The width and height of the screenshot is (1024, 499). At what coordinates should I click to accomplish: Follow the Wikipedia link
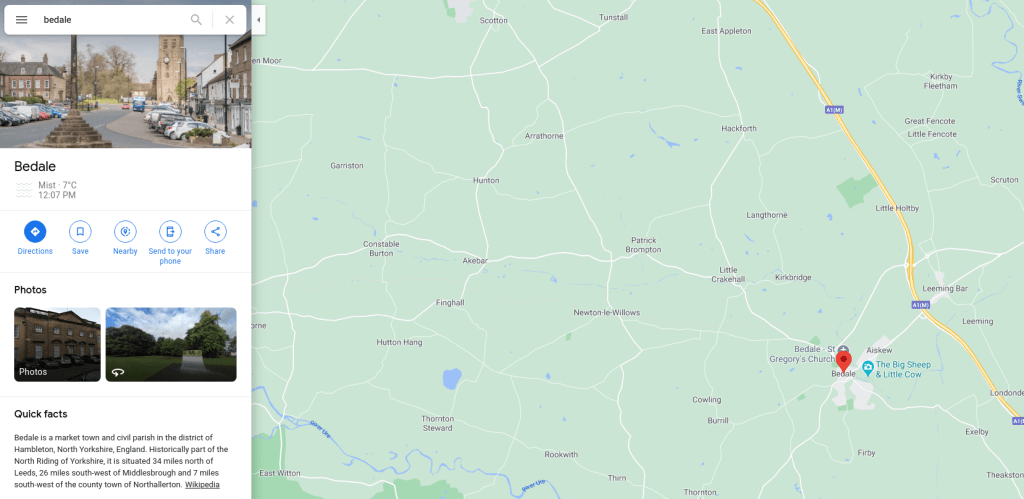click(x=202, y=485)
